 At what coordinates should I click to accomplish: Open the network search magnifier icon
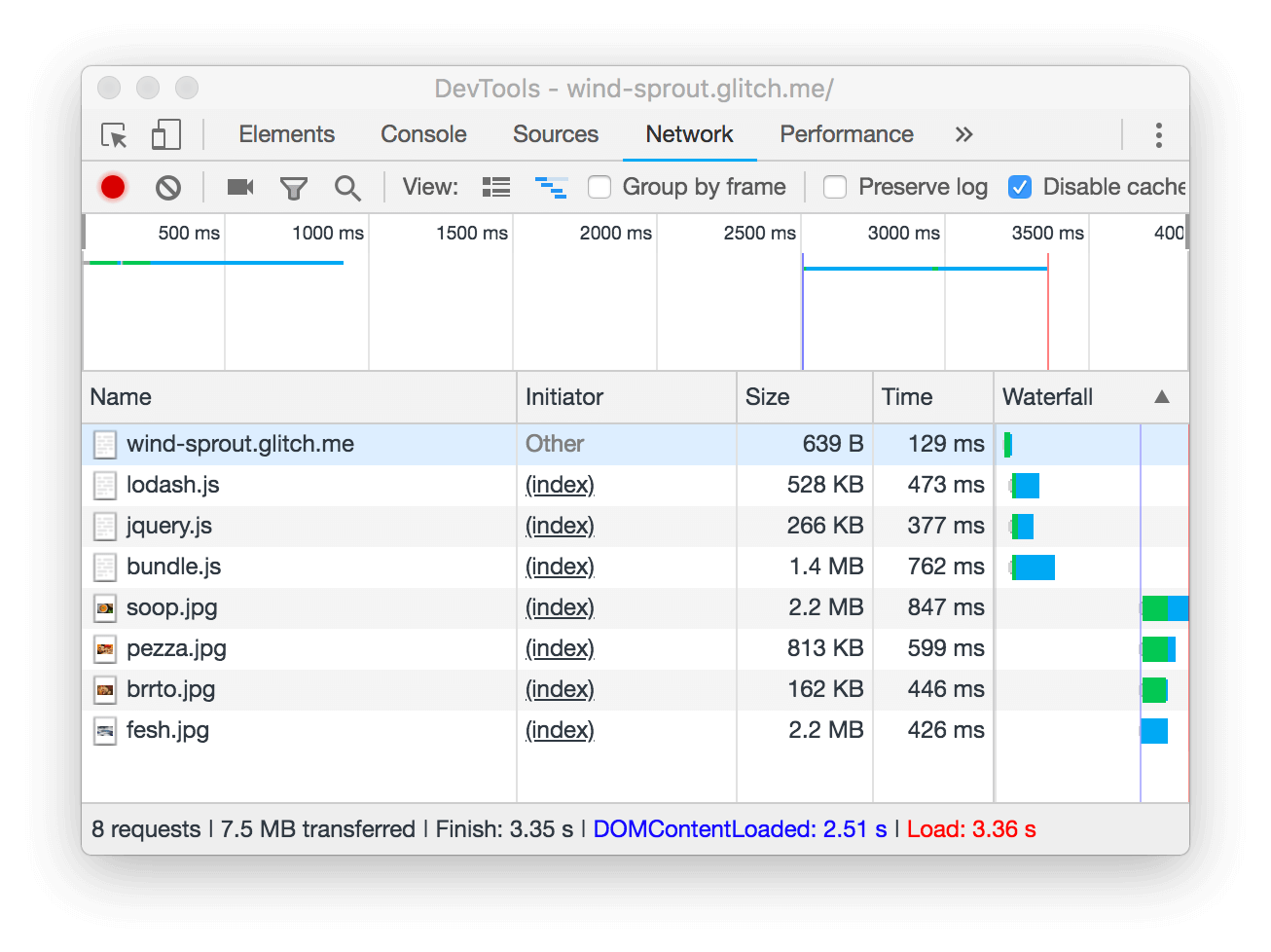coord(347,188)
